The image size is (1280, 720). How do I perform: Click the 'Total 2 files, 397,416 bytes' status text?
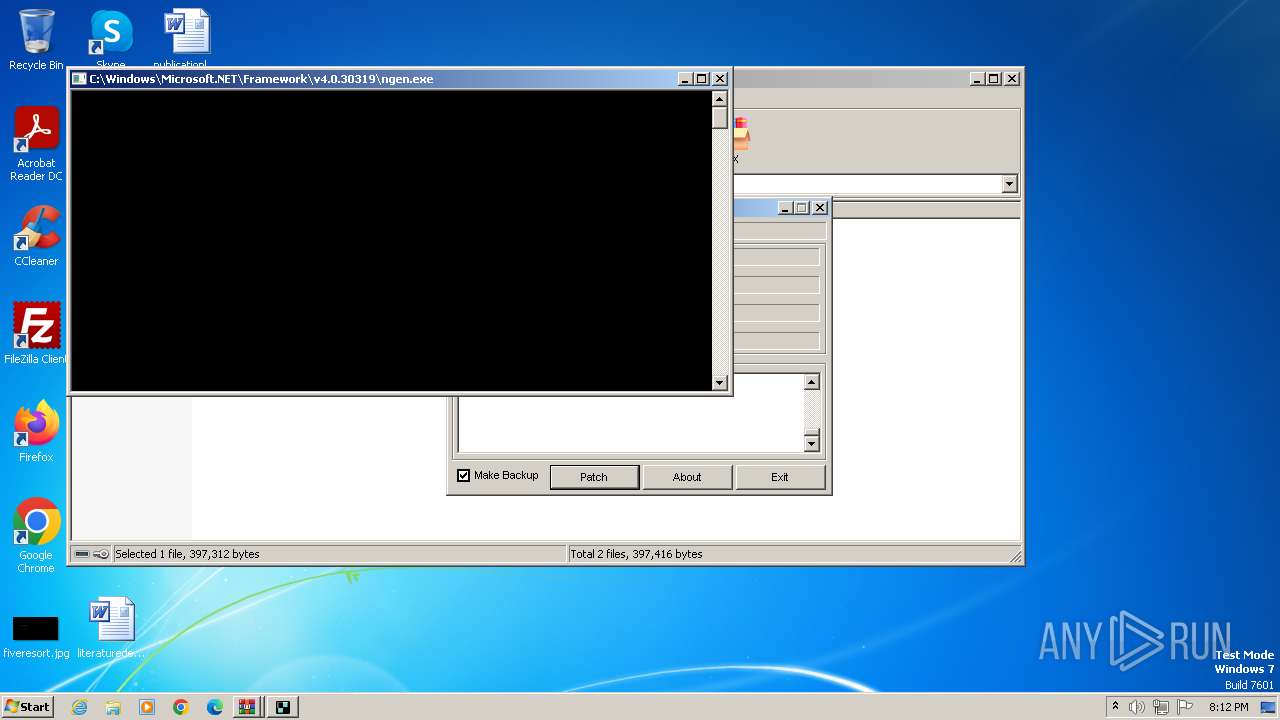(x=636, y=554)
